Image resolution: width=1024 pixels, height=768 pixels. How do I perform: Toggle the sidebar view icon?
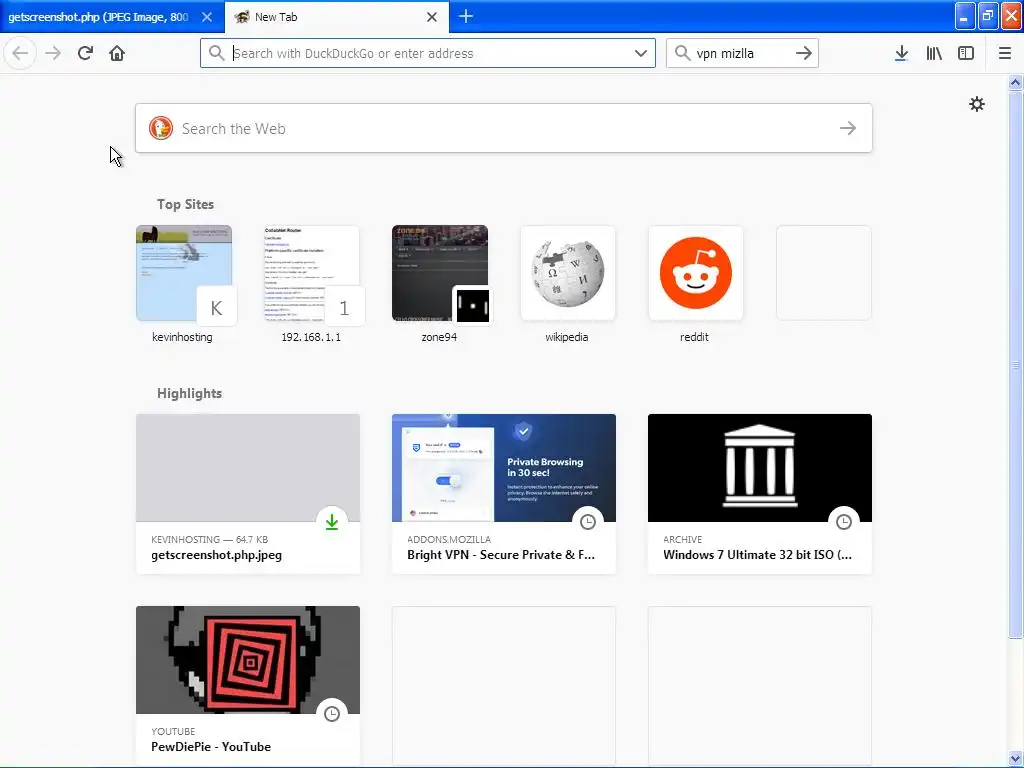[x=966, y=53]
